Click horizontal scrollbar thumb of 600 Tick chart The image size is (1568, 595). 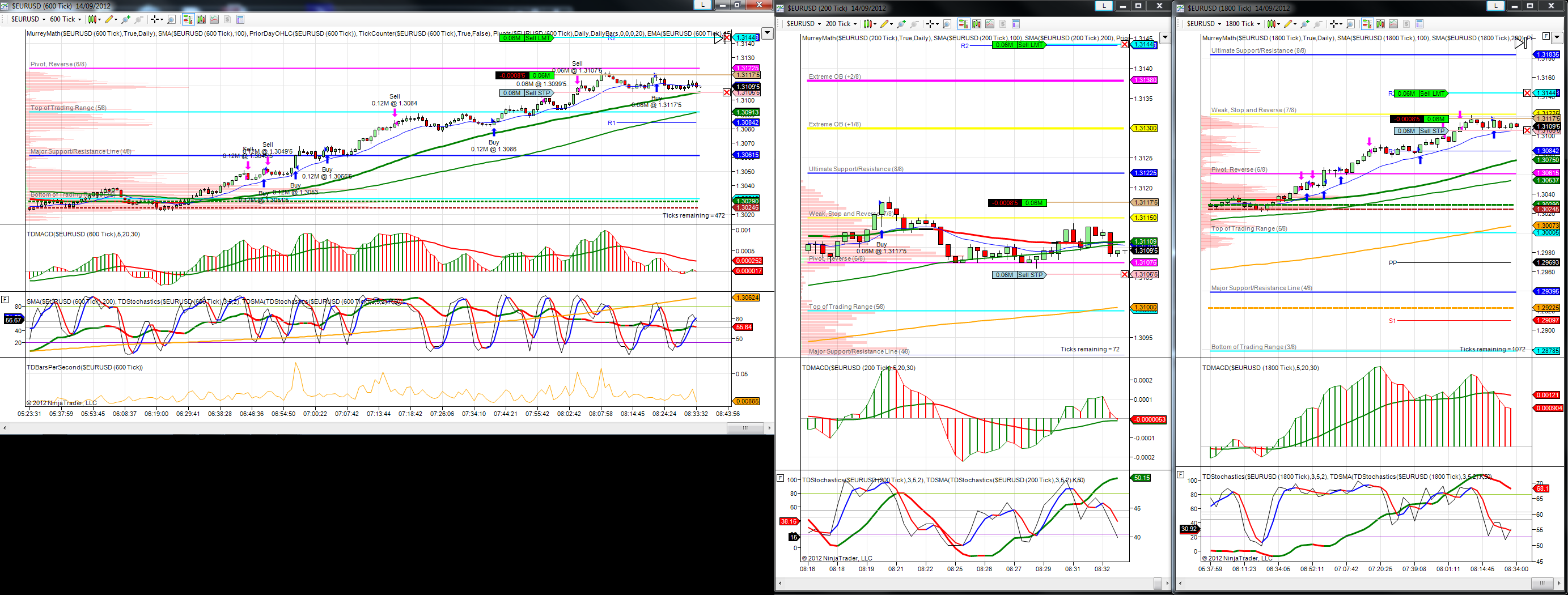click(744, 428)
